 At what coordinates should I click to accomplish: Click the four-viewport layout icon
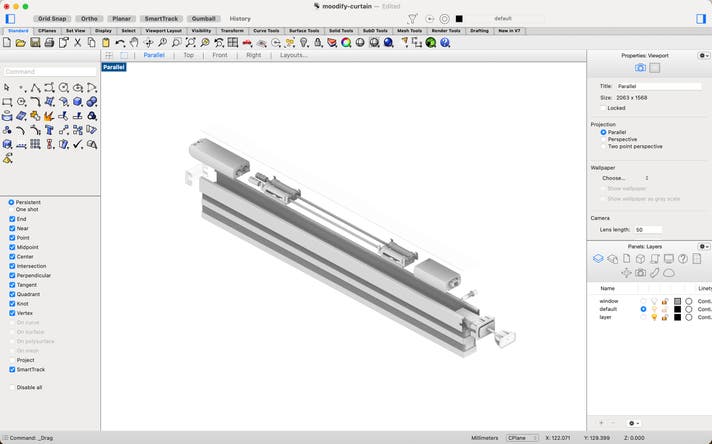tap(233, 43)
